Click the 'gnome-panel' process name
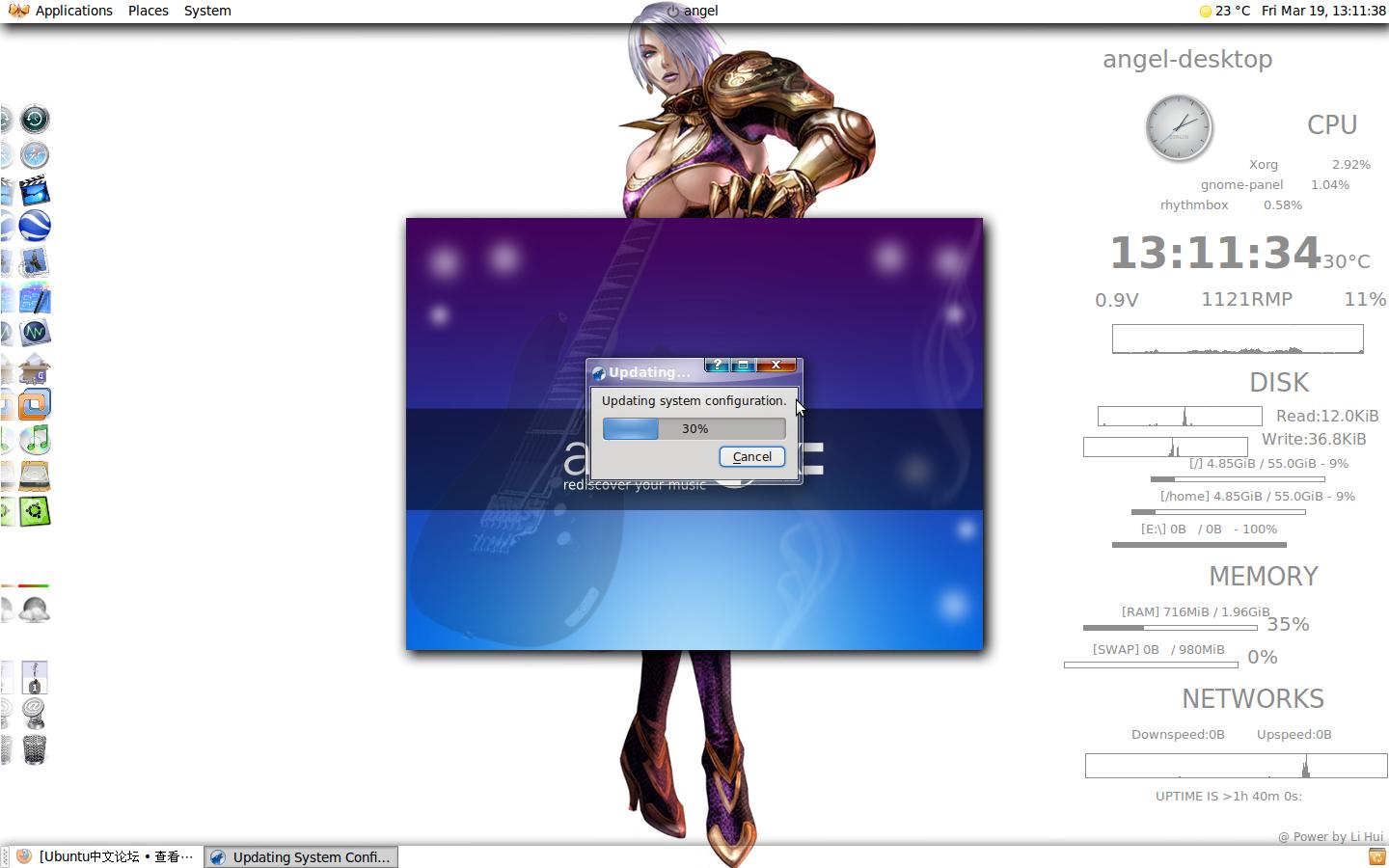The image size is (1389, 868). point(1241,185)
